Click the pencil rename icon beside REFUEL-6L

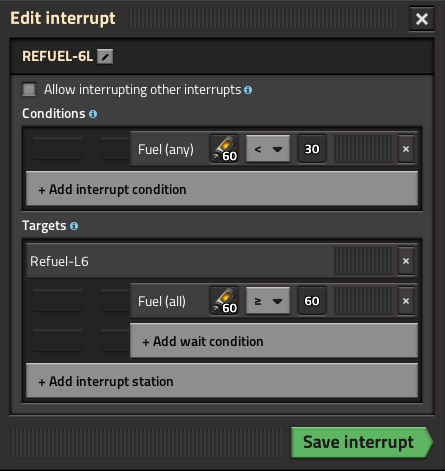105,56
